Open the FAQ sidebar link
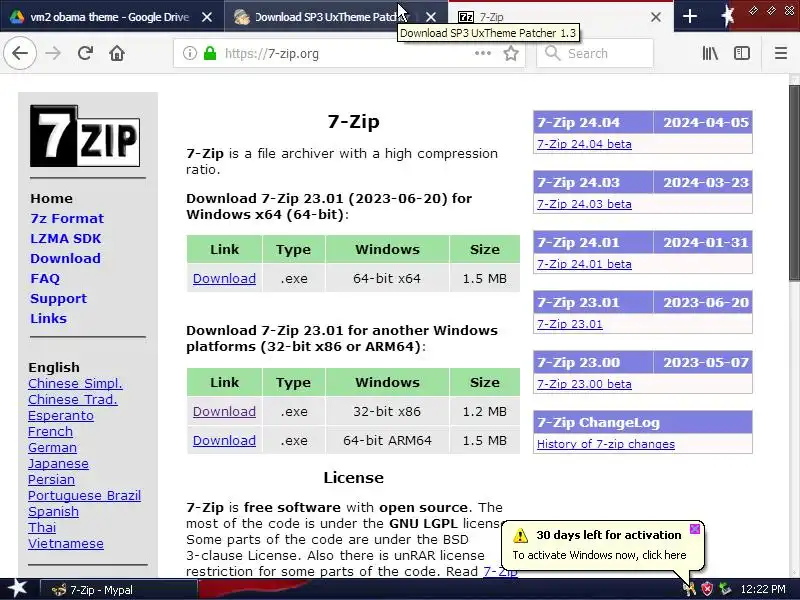This screenshot has width=800, height=600. pos(45,278)
